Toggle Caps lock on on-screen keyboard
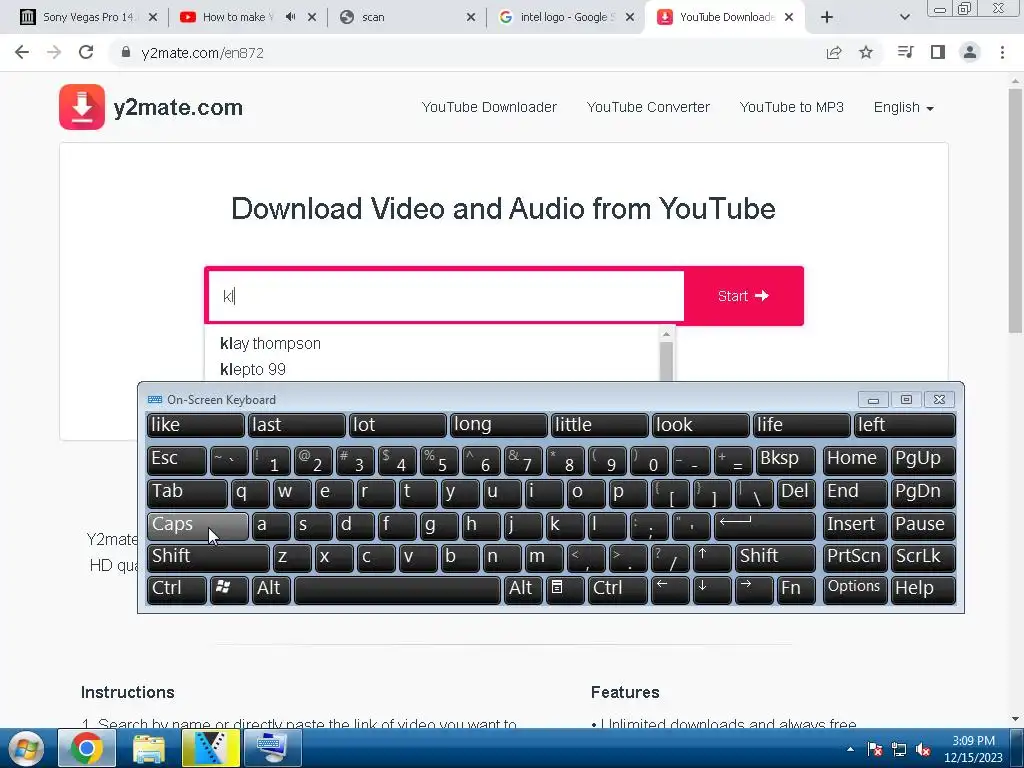The image size is (1024, 768). point(198,525)
